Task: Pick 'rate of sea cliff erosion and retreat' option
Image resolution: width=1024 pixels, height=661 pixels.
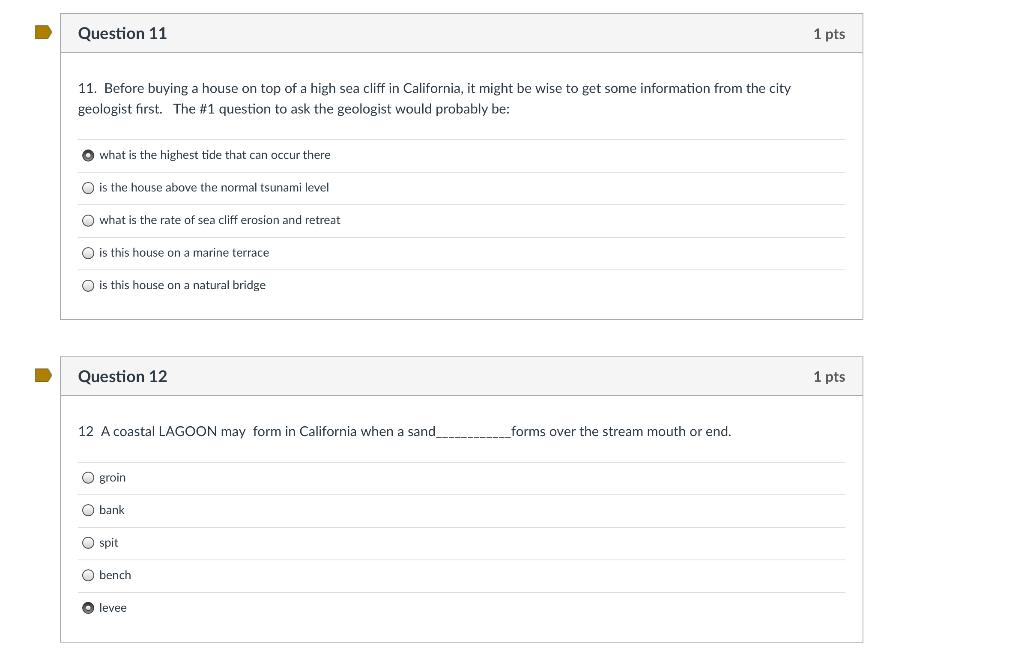Action: (x=88, y=221)
